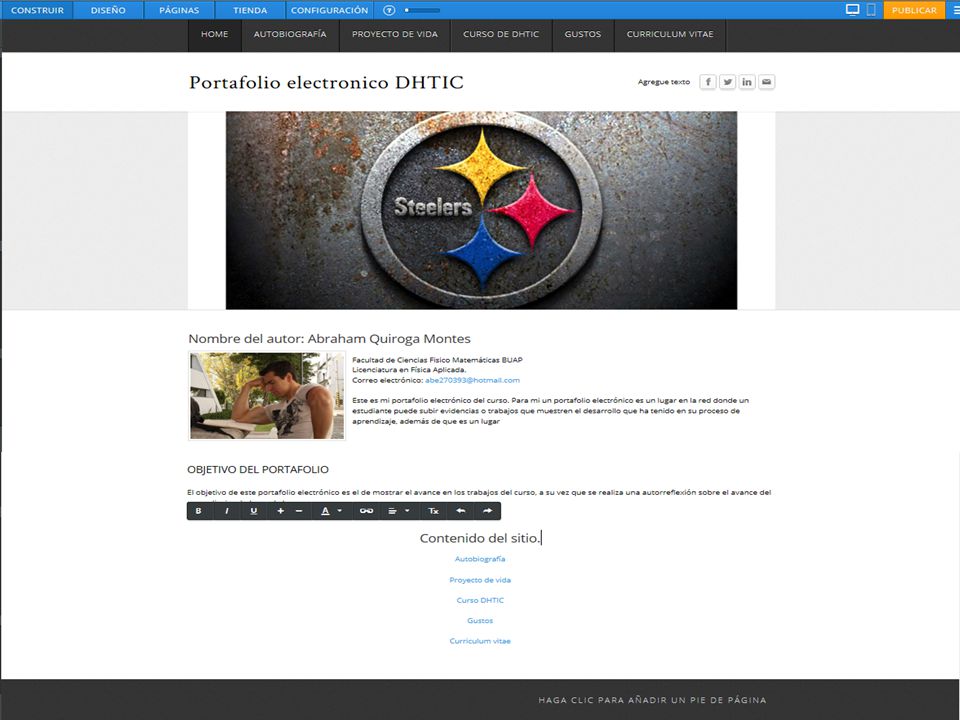960x720 pixels.
Task: Open the Configuración tab
Action: pos(329,10)
